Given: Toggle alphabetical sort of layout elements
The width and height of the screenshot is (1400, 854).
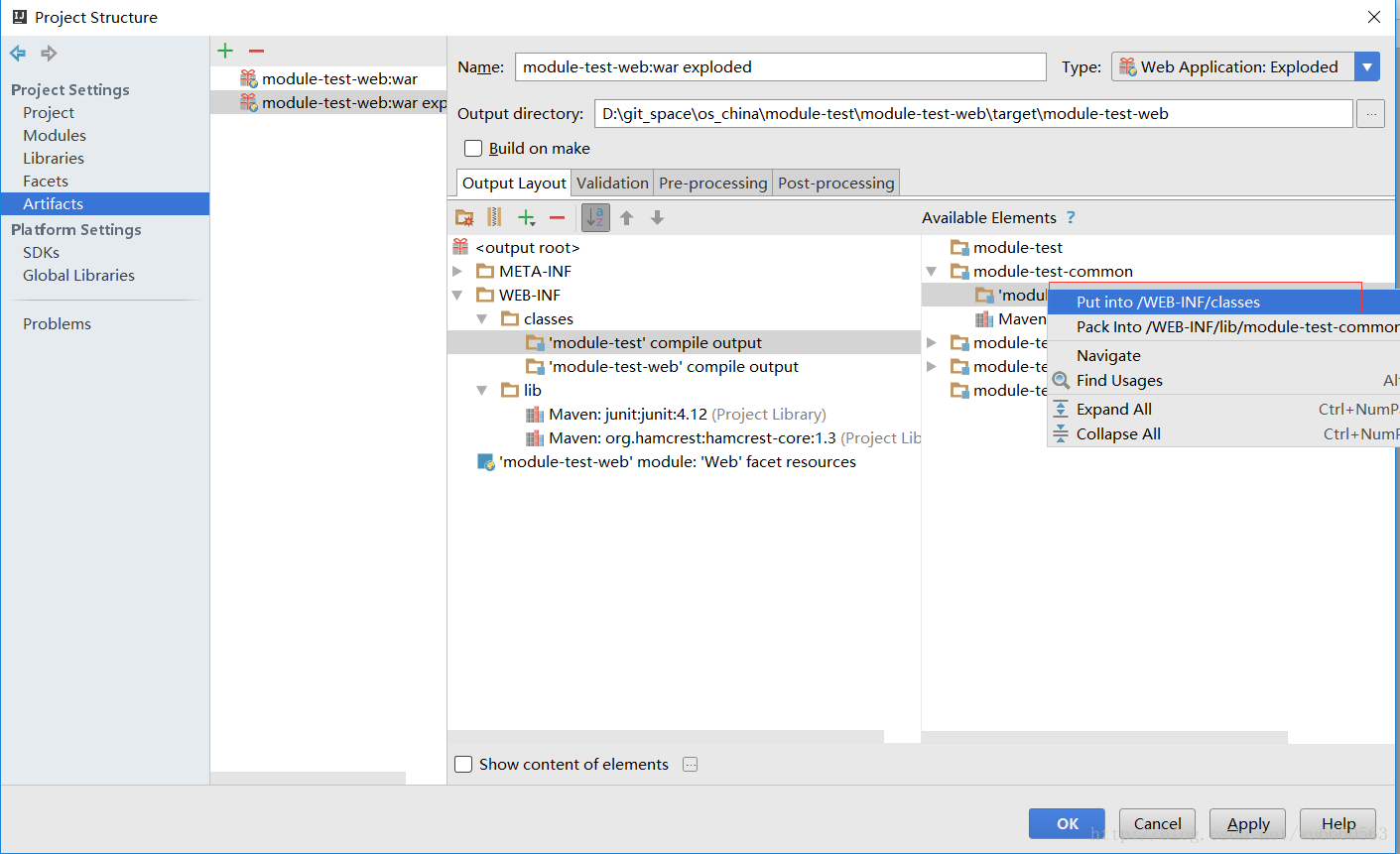Looking at the screenshot, I should (x=595, y=218).
